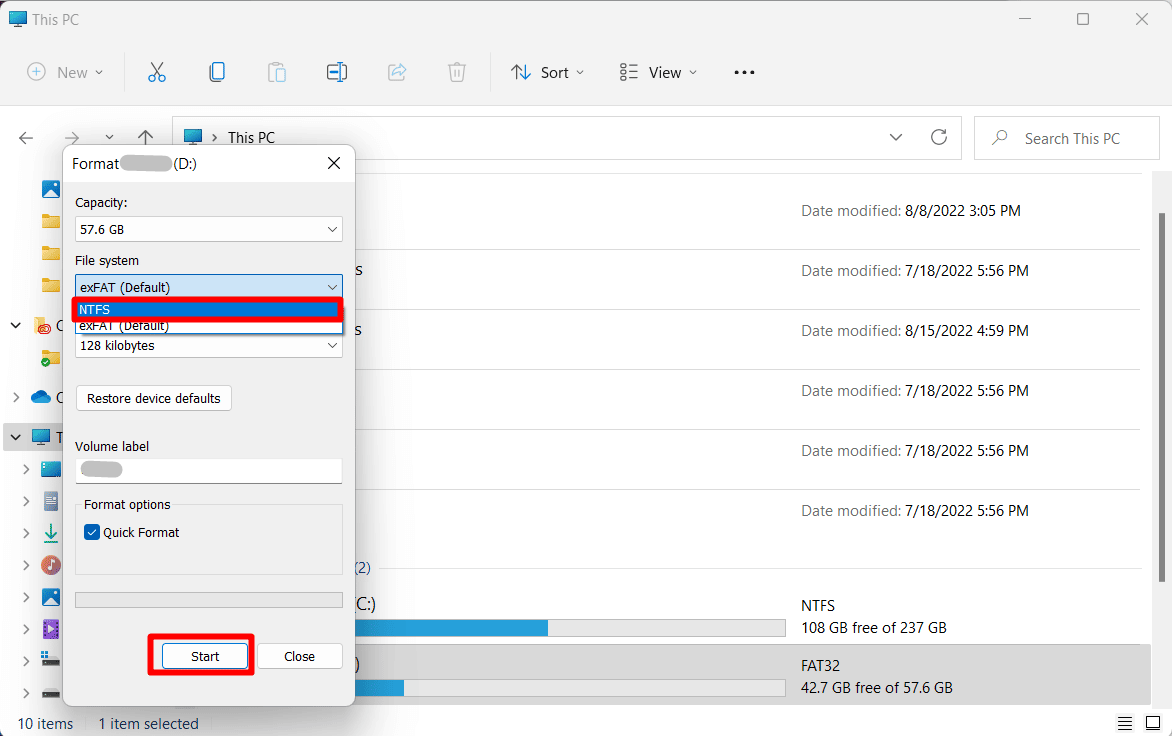Open the Sort menu
Screen dimensions: 1172x736
547,72
